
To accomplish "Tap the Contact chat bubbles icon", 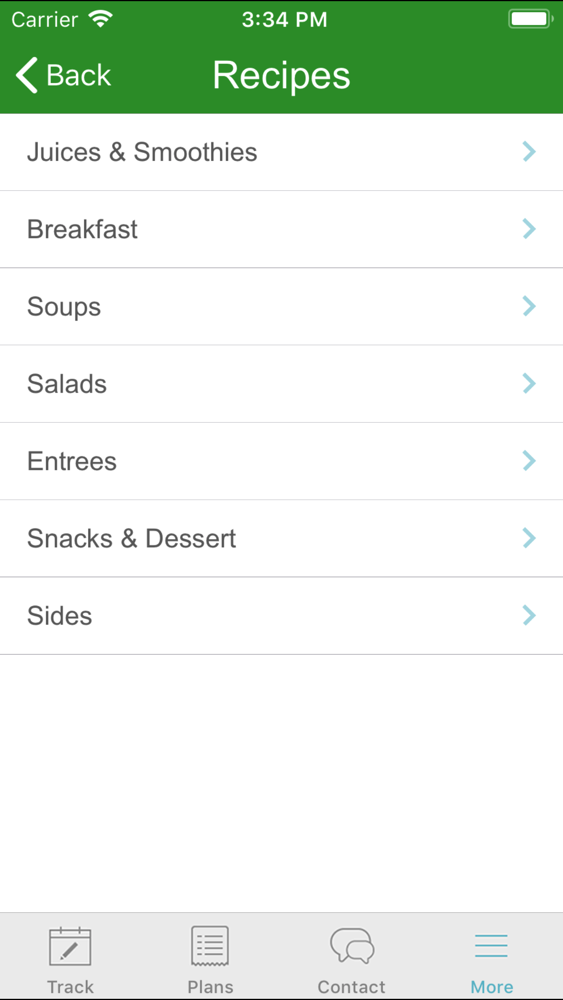I will click(x=351, y=946).
